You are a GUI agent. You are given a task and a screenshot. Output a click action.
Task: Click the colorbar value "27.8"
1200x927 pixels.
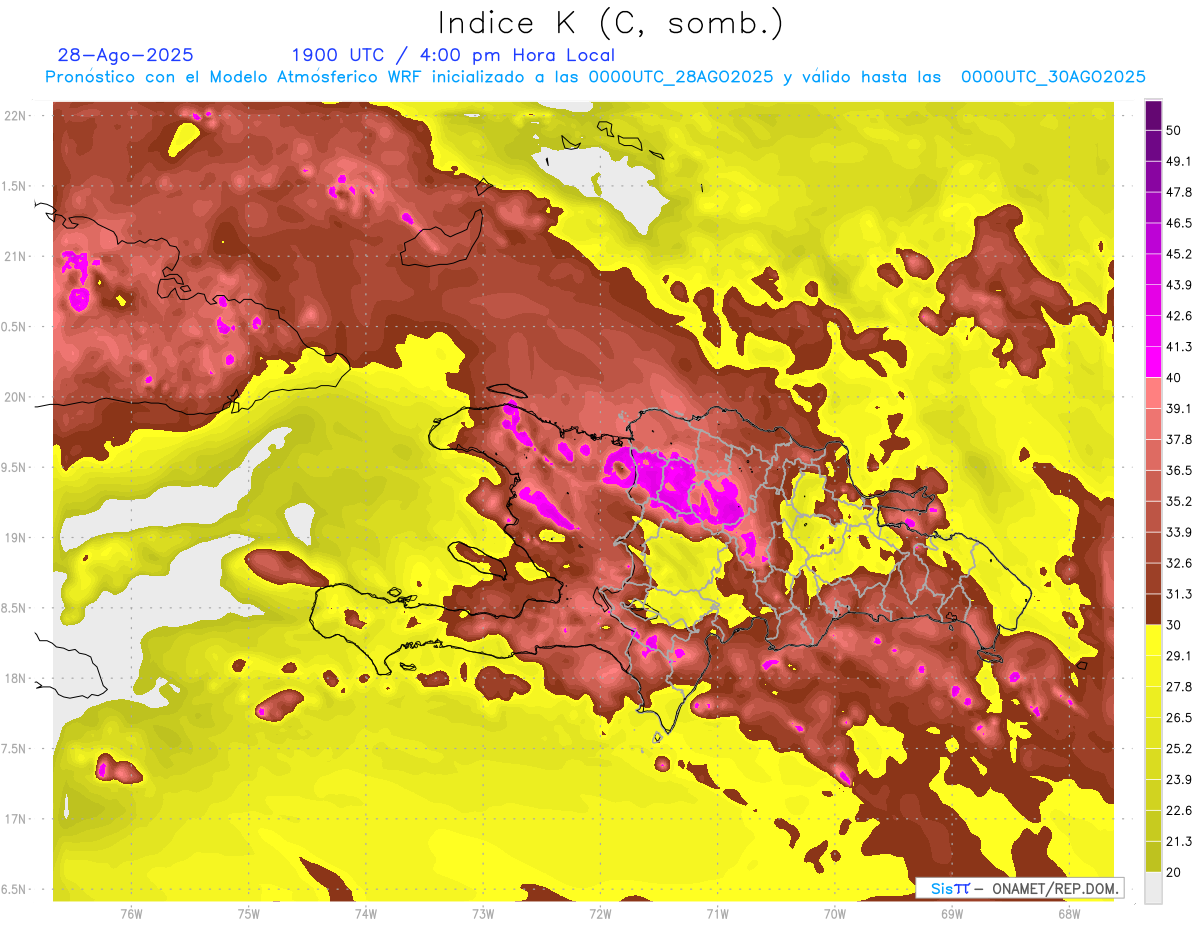click(x=1179, y=686)
